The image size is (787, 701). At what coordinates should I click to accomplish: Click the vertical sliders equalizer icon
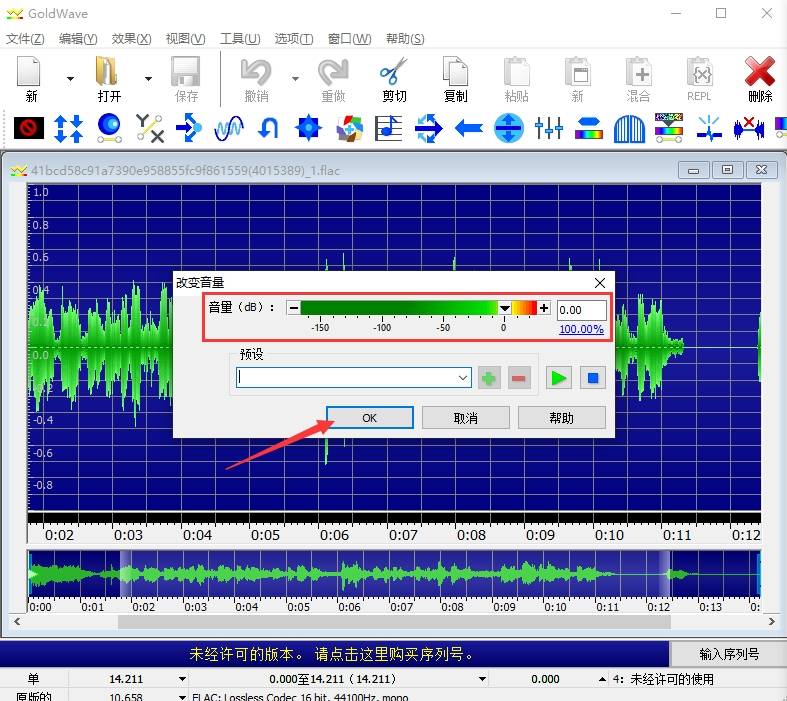[549, 128]
